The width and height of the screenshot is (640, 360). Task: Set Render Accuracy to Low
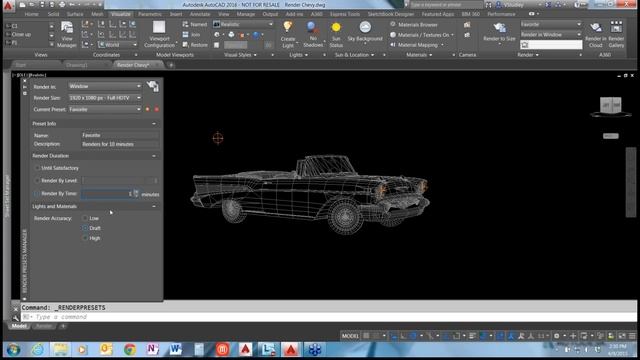(85, 218)
